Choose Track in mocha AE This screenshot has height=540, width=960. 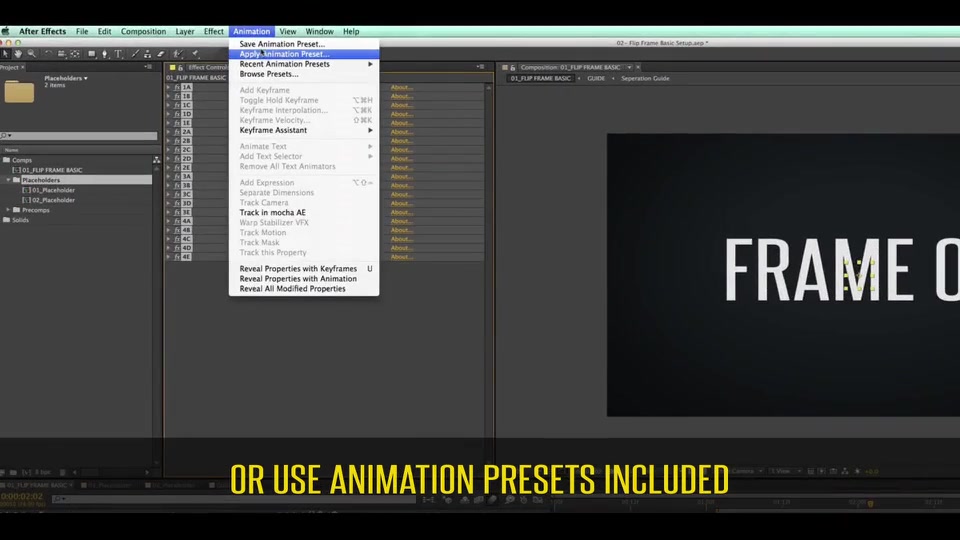click(304, 212)
